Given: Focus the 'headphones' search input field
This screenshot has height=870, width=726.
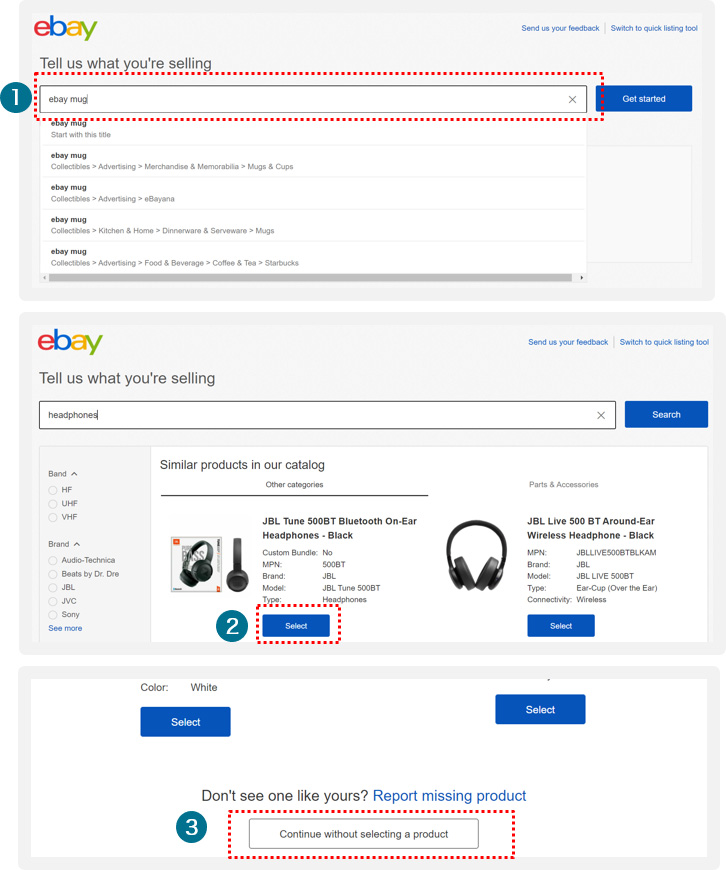Looking at the screenshot, I should 327,415.
